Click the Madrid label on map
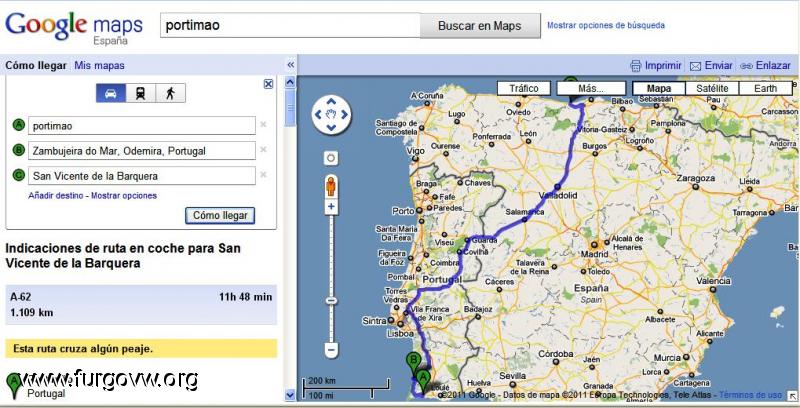This screenshot has height=408, width=800. click(594, 253)
